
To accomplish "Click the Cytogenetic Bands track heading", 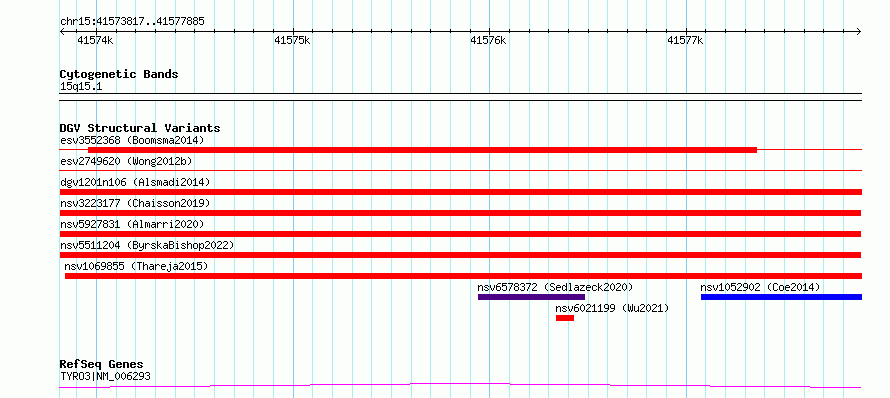I will point(119,74).
